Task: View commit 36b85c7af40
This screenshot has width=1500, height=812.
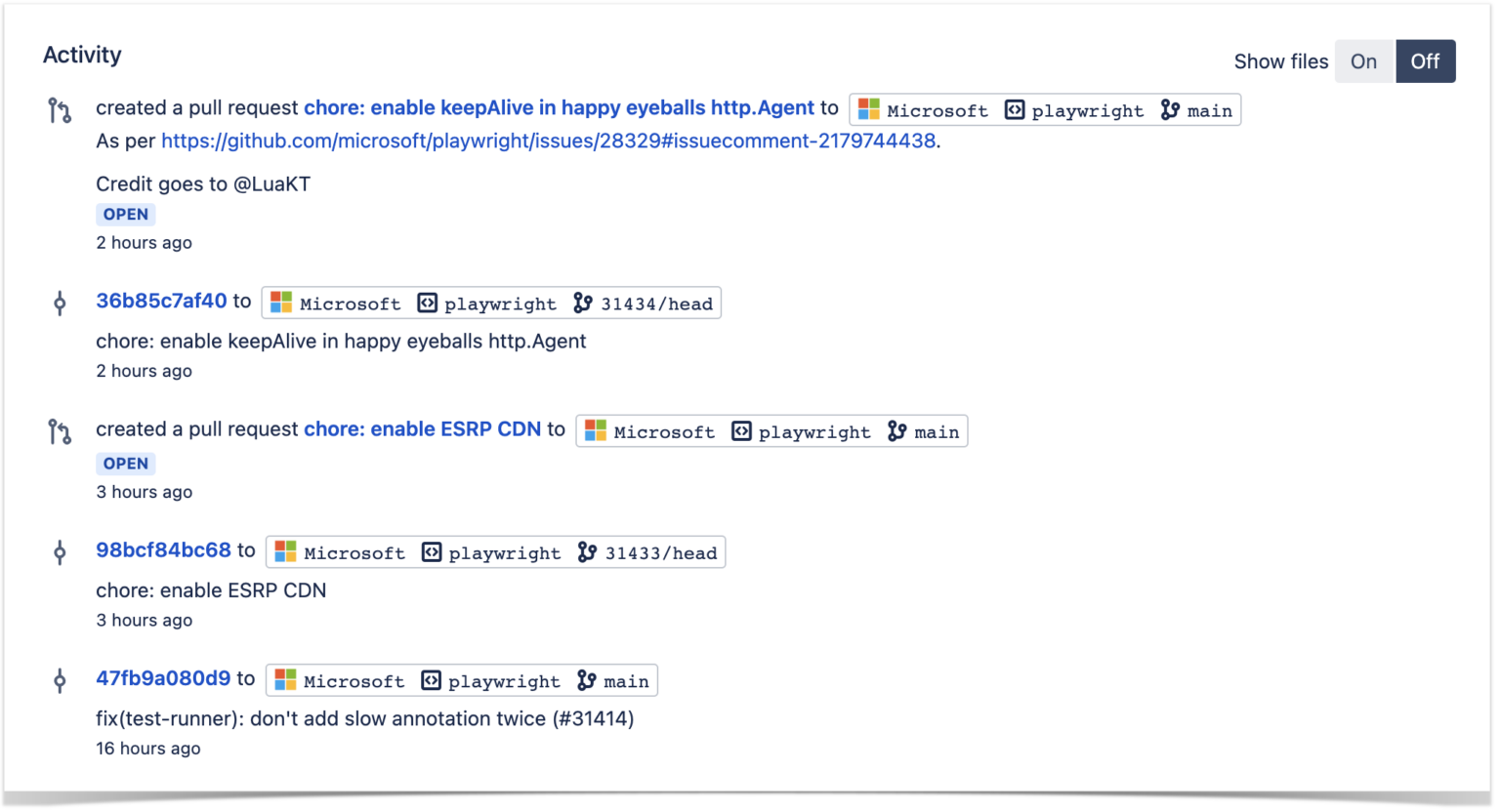Action: tap(161, 301)
